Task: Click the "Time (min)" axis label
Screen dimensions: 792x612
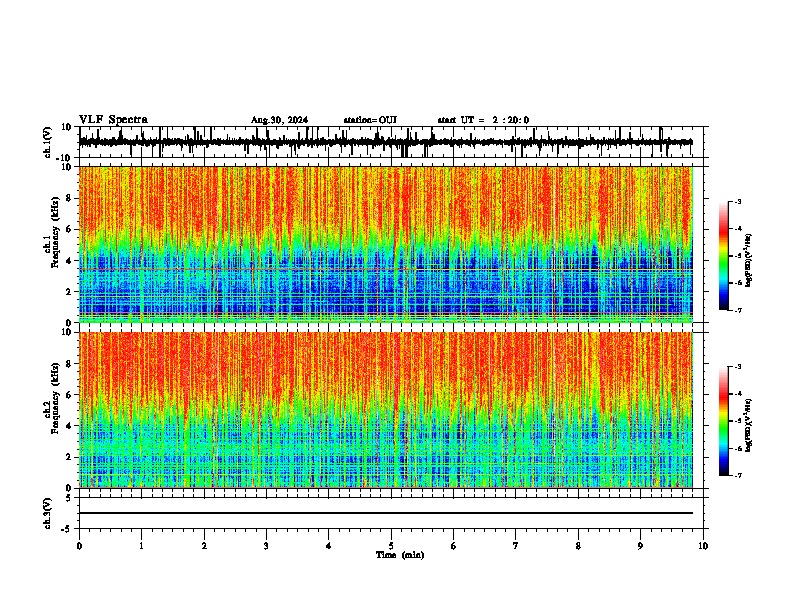Action: click(400, 555)
